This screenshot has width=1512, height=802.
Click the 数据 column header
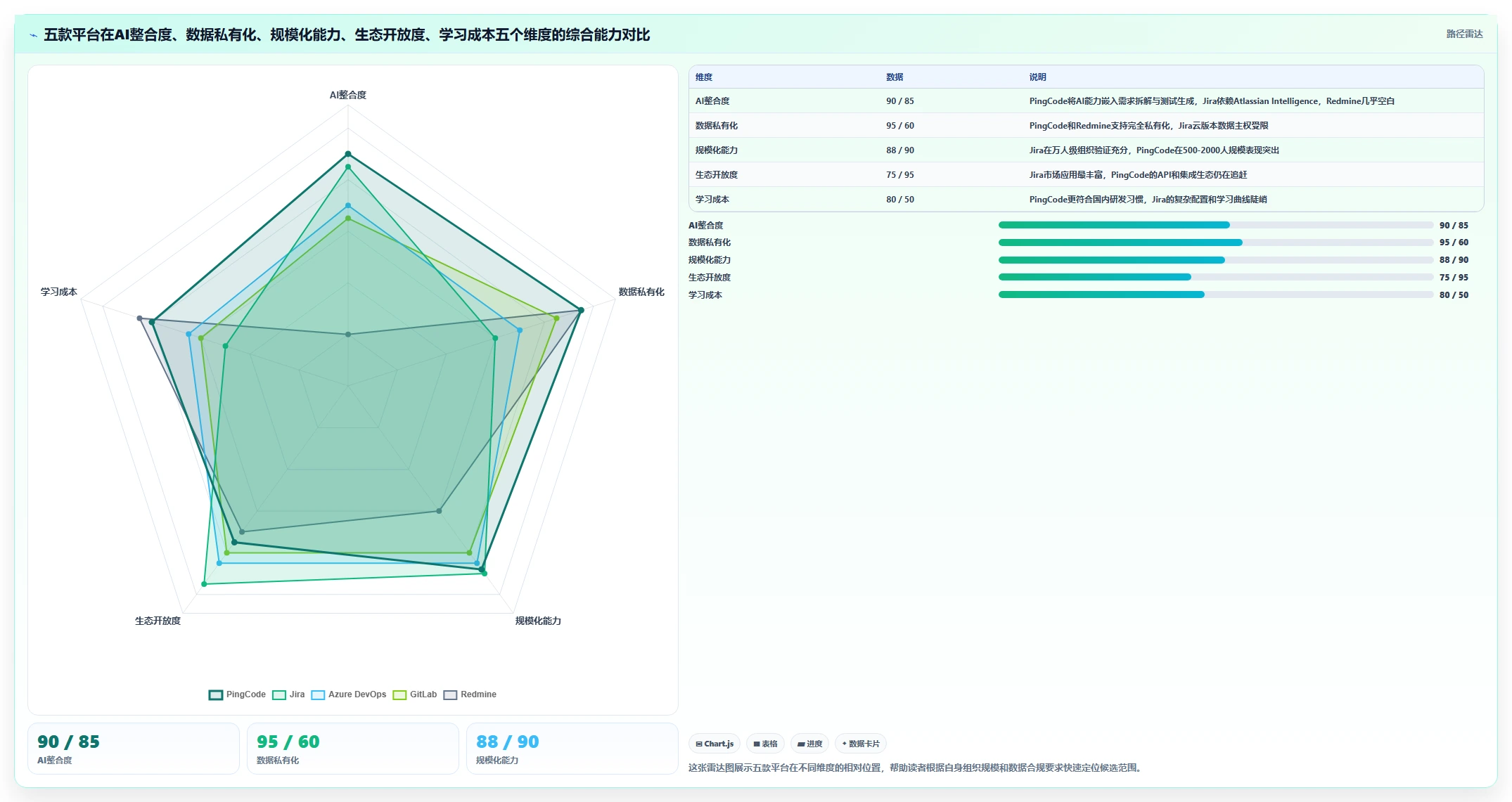[x=895, y=77]
